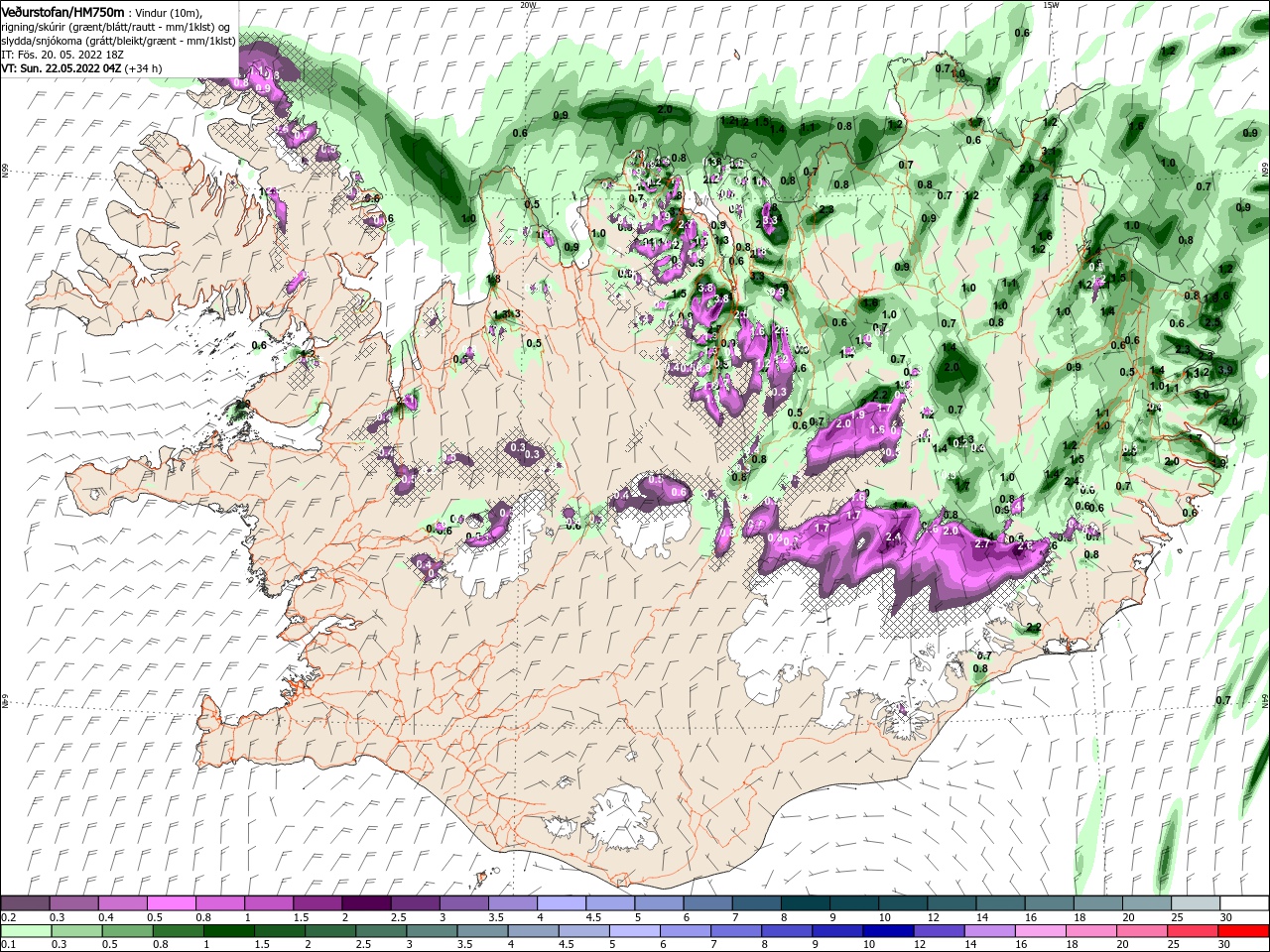The width and height of the screenshot is (1270, 952).
Task: Pick the dull mauve 0.2 snow legend swatch
Action: coord(26,902)
